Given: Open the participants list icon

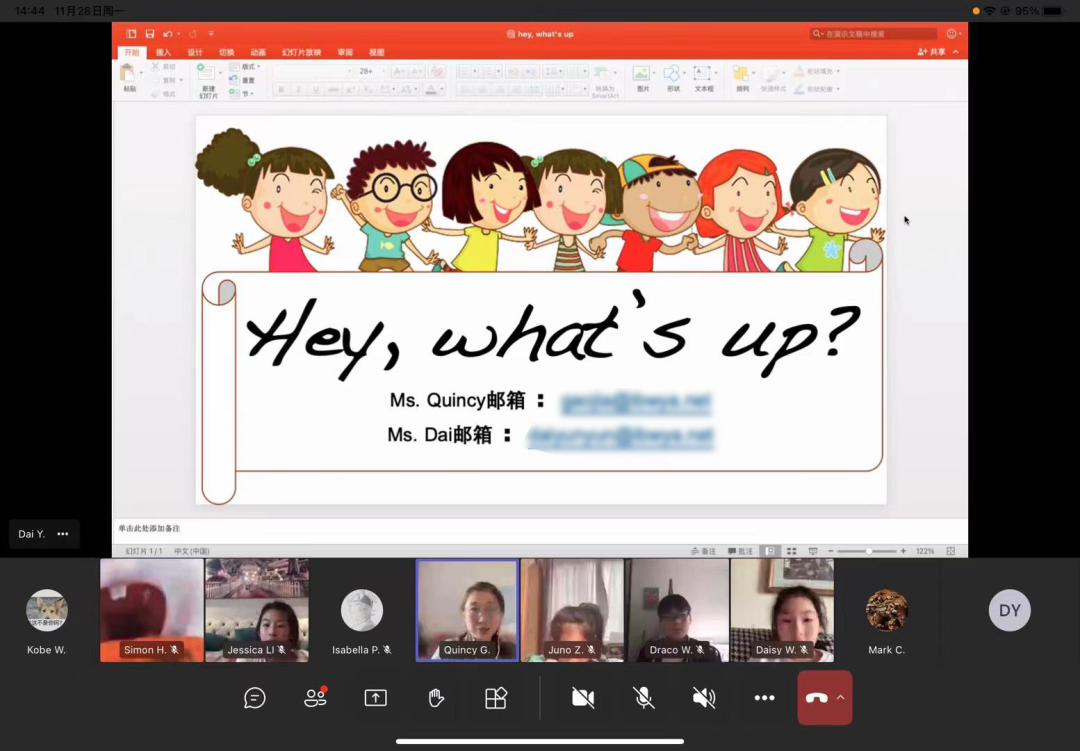Looking at the screenshot, I should pos(315,698).
